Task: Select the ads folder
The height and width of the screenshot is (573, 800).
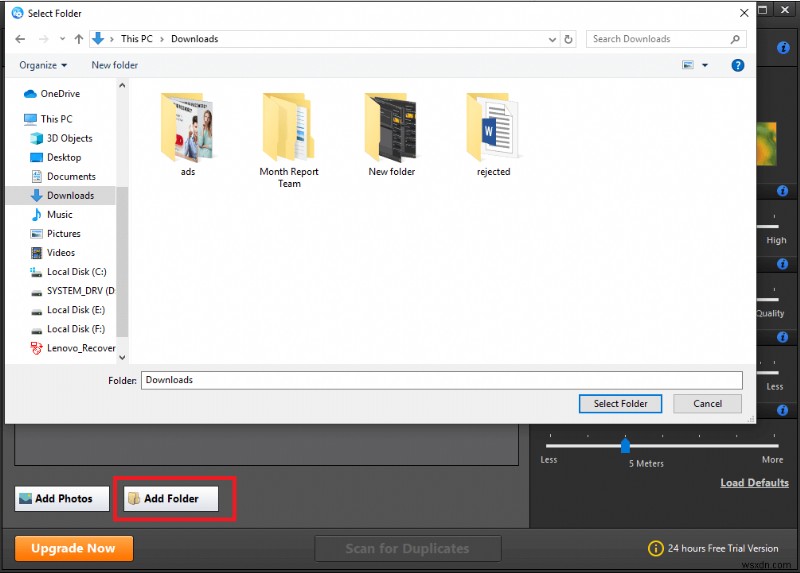Action: 187,135
